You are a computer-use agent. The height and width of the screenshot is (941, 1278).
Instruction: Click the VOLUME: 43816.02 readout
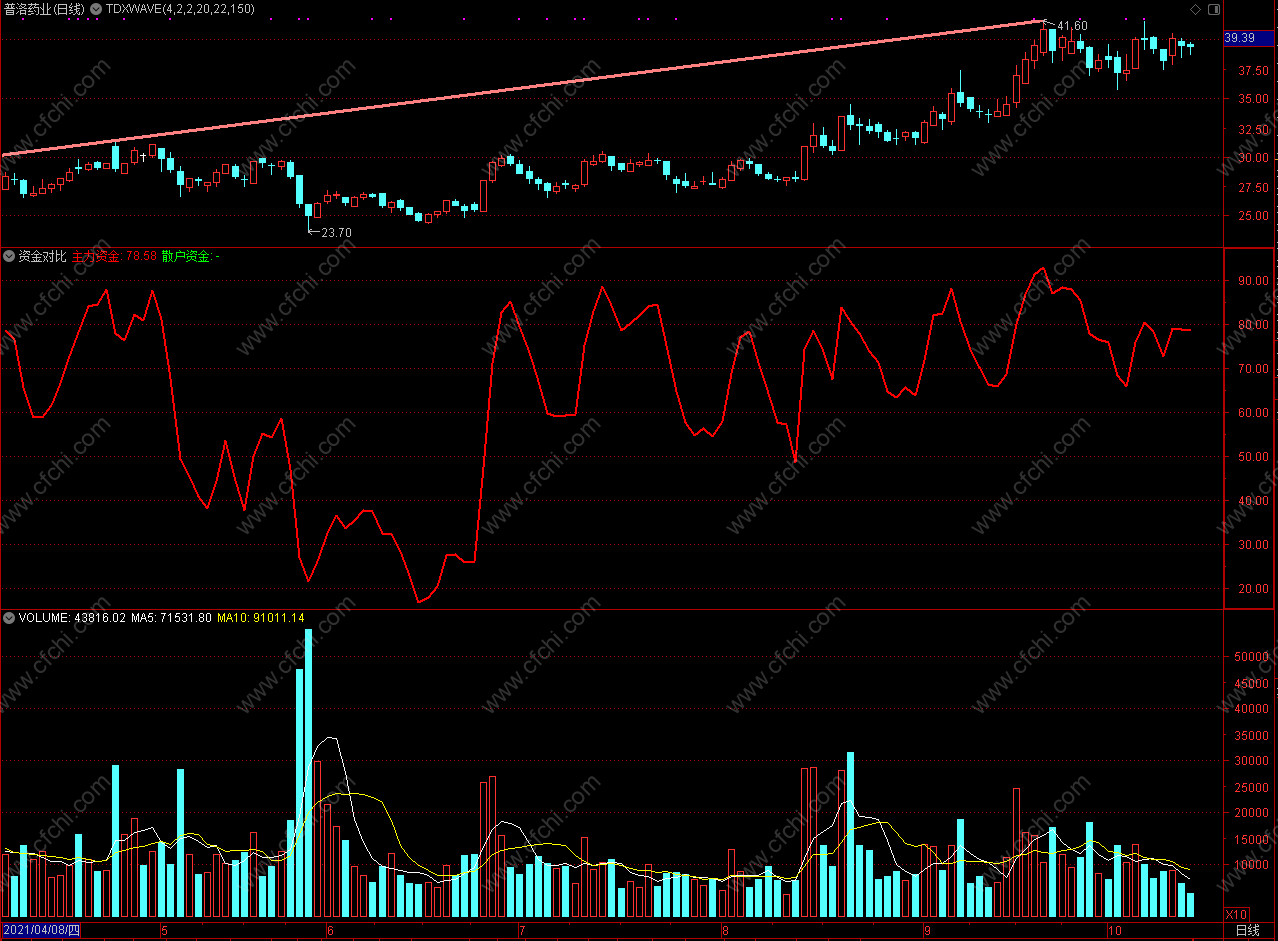click(x=72, y=618)
